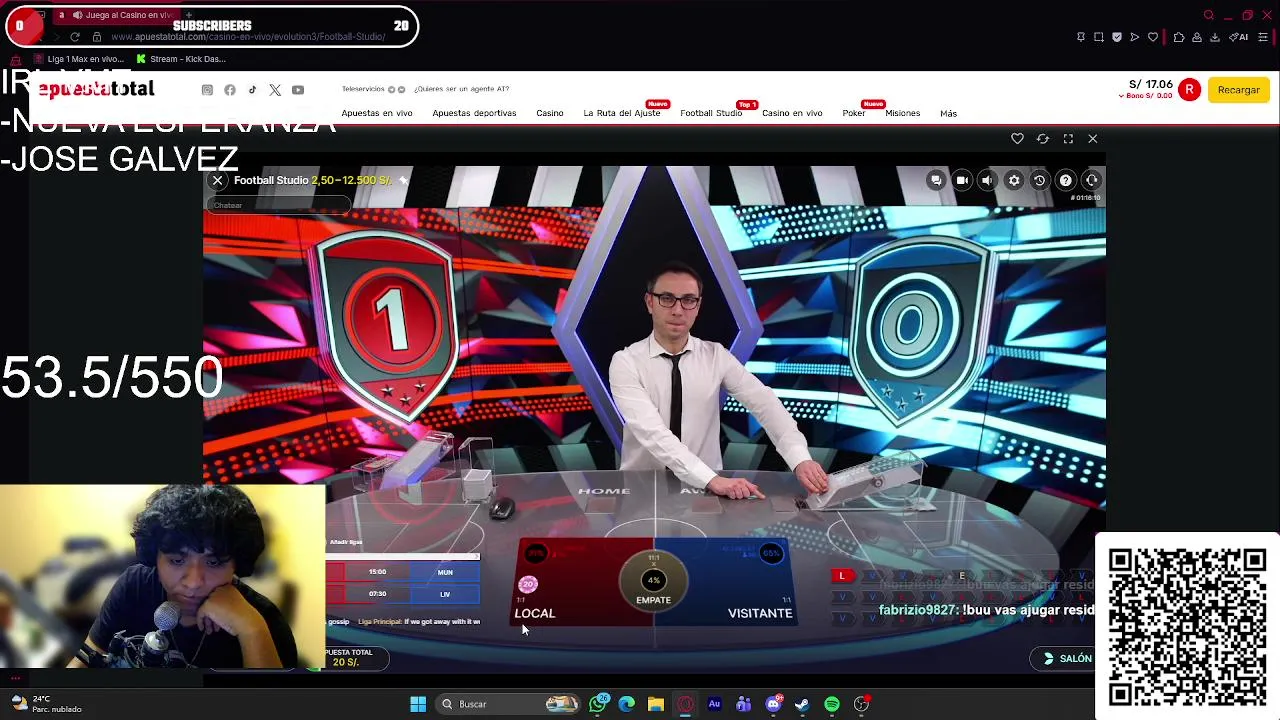Enter fullscreen mode for the game

click(1068, 139)
